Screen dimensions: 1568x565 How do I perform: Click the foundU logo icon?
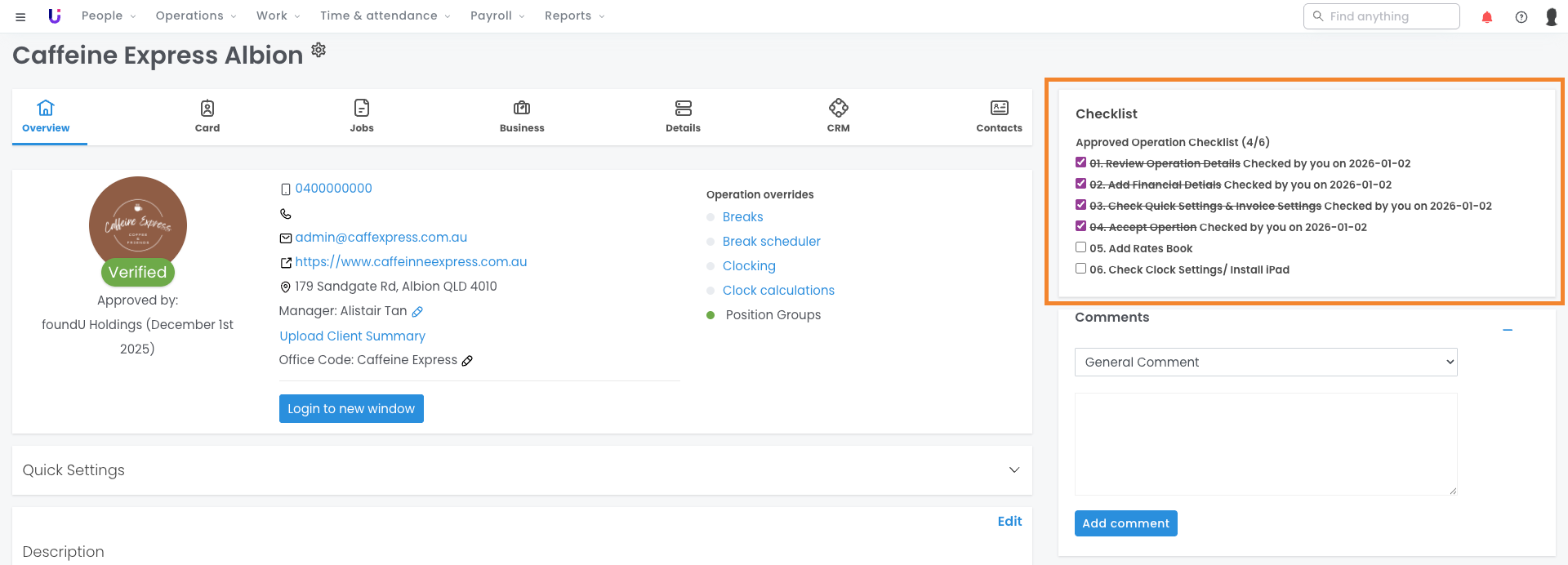(55, 16)
